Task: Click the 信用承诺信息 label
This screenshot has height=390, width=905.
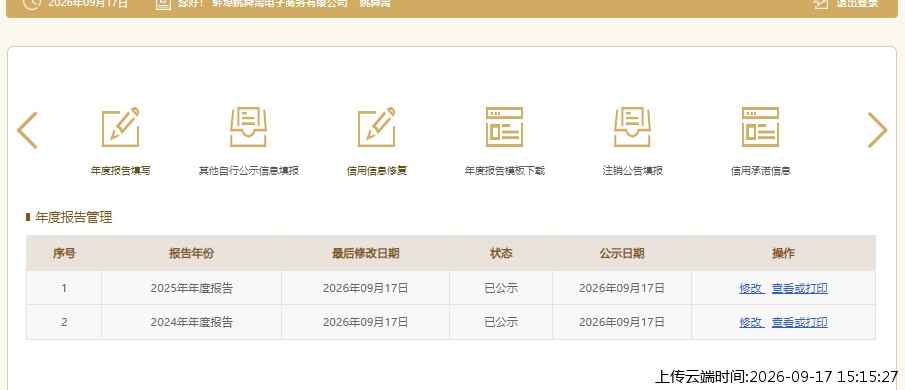Action: (x=761, y=171)
